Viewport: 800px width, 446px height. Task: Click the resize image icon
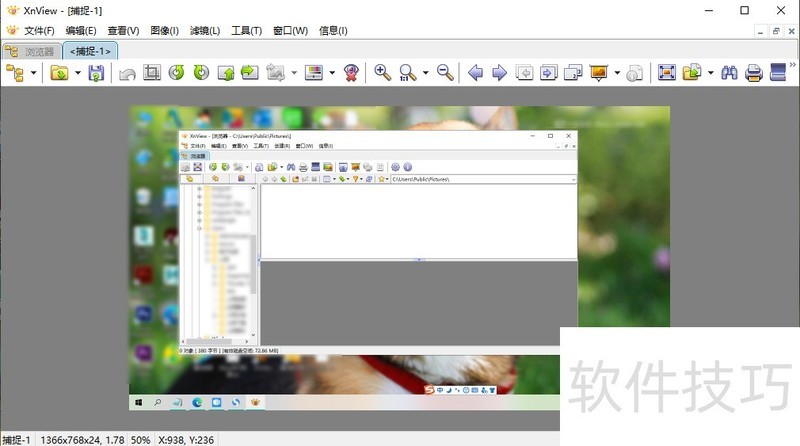pos(276,73)
